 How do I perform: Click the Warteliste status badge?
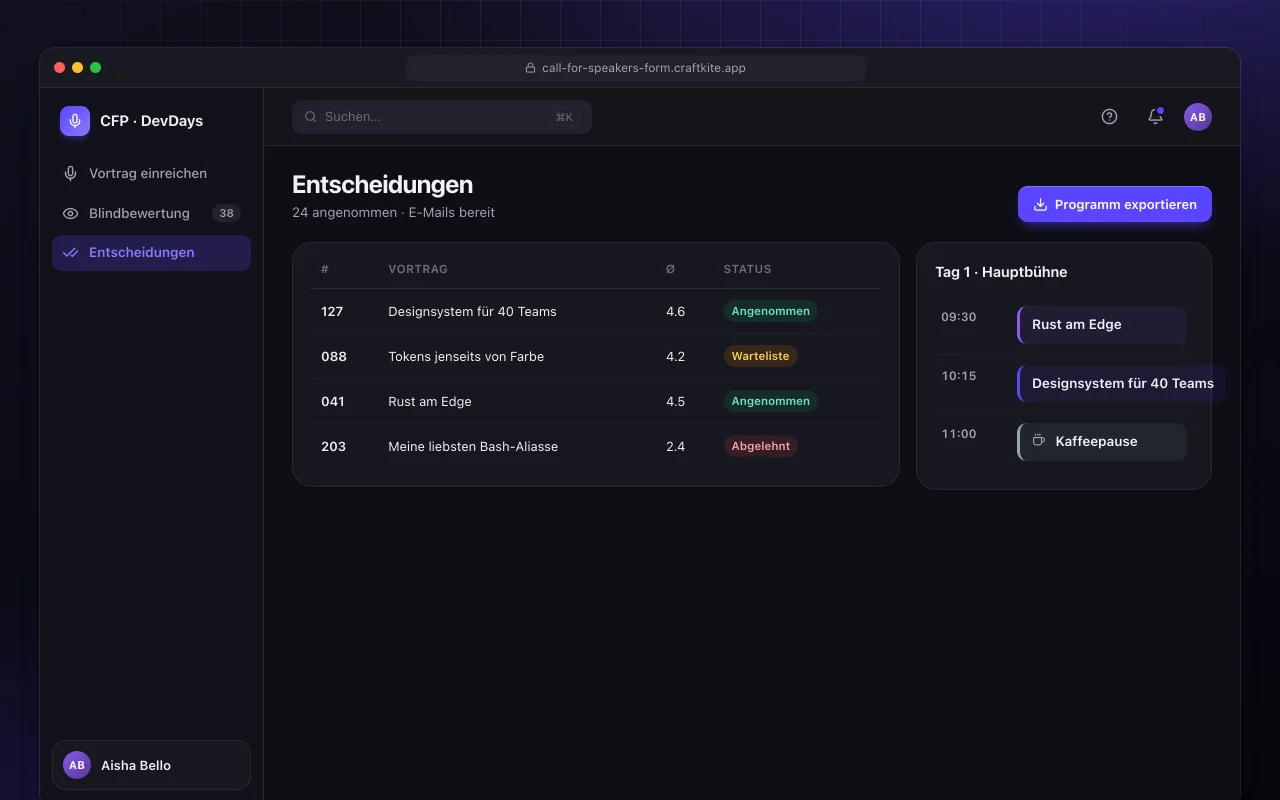tap(760, 356)
